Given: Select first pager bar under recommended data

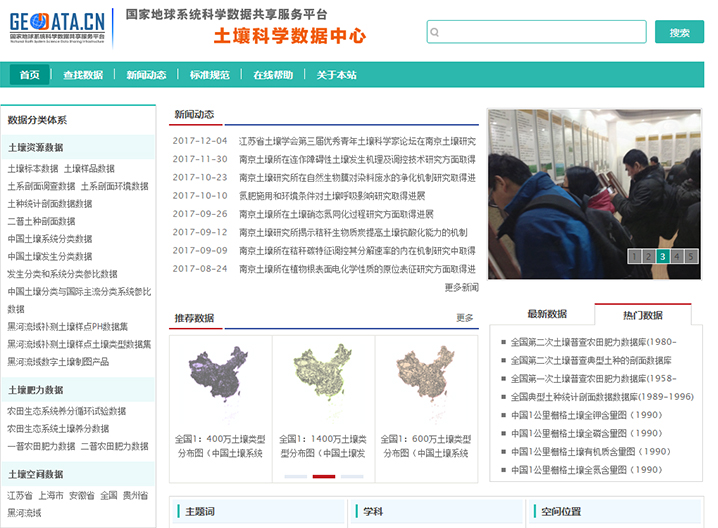Looking at the screenshot, I should coord(295,477).
